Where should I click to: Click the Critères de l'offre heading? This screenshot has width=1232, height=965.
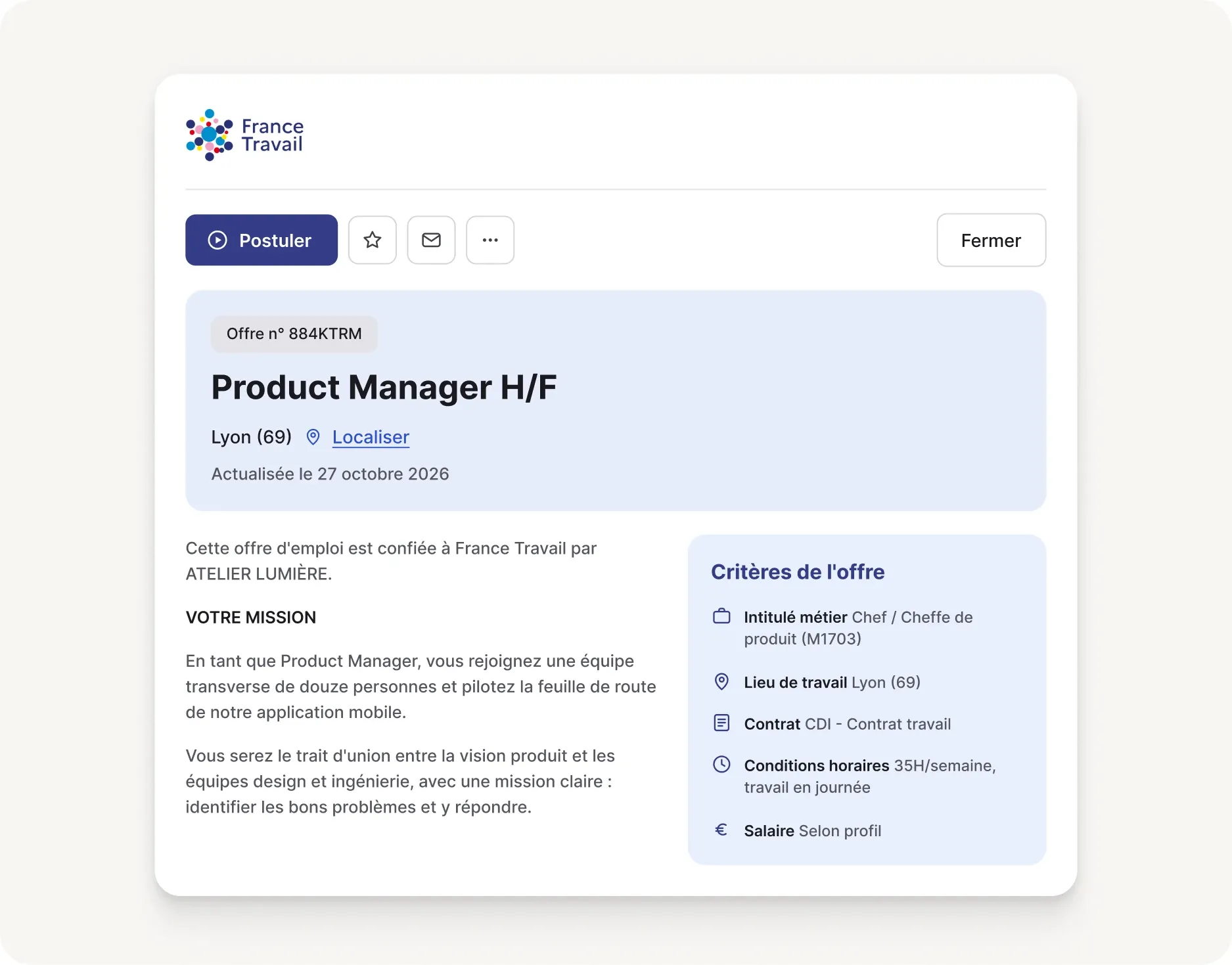coord(798,572)
